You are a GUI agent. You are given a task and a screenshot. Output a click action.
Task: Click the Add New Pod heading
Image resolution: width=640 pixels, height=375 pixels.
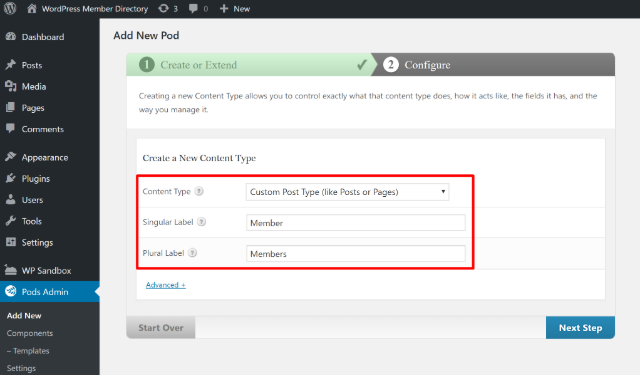(146, 36)
